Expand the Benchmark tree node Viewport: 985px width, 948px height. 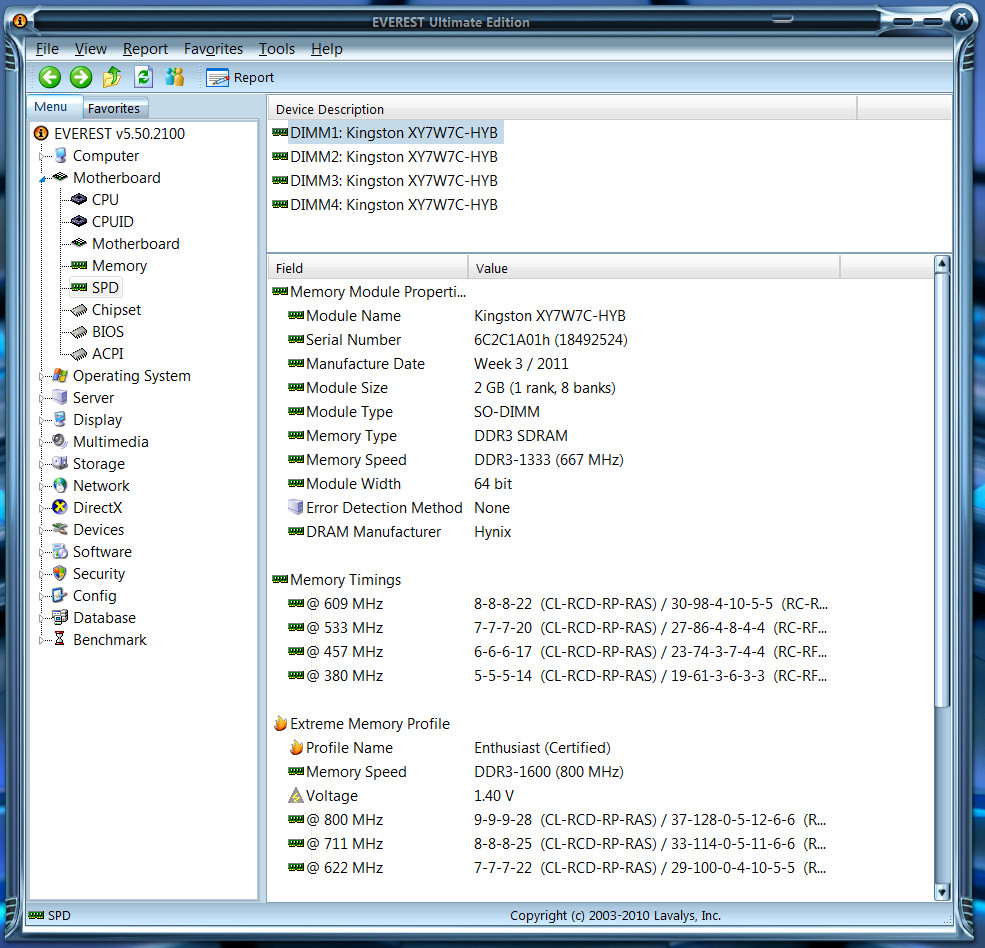click(x=42, y=640)
